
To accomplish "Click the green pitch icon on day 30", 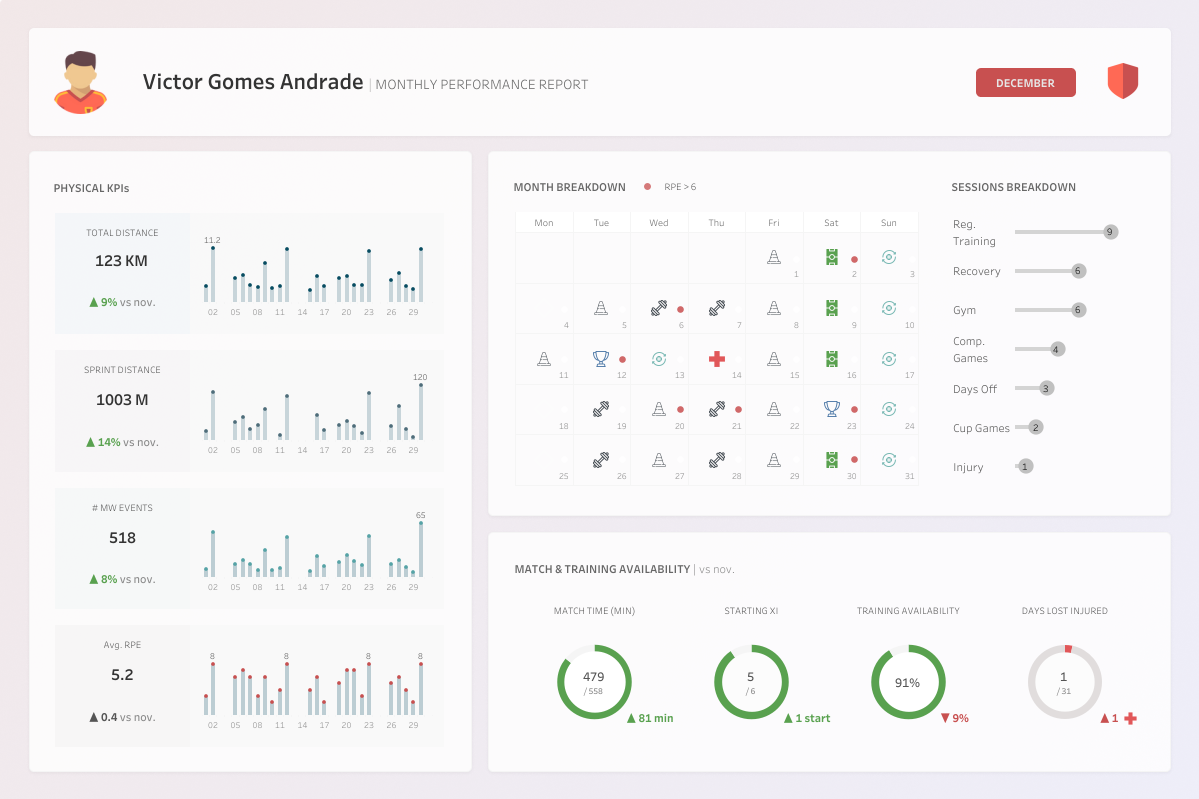I will pos(831,460).
